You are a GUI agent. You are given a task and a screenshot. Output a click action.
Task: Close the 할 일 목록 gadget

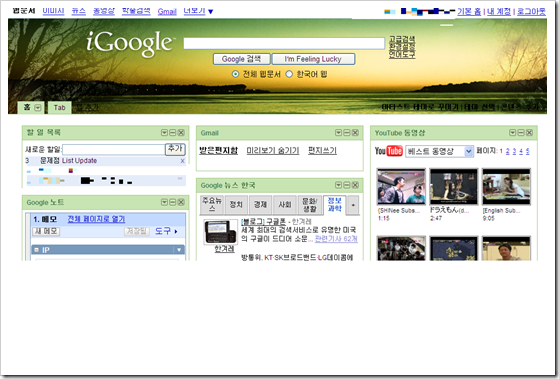coord(181,133)
